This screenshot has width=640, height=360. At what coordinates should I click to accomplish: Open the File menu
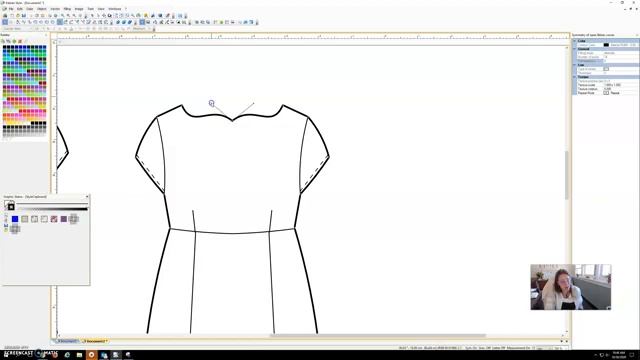pyautogui.click(x=11, y=9)
